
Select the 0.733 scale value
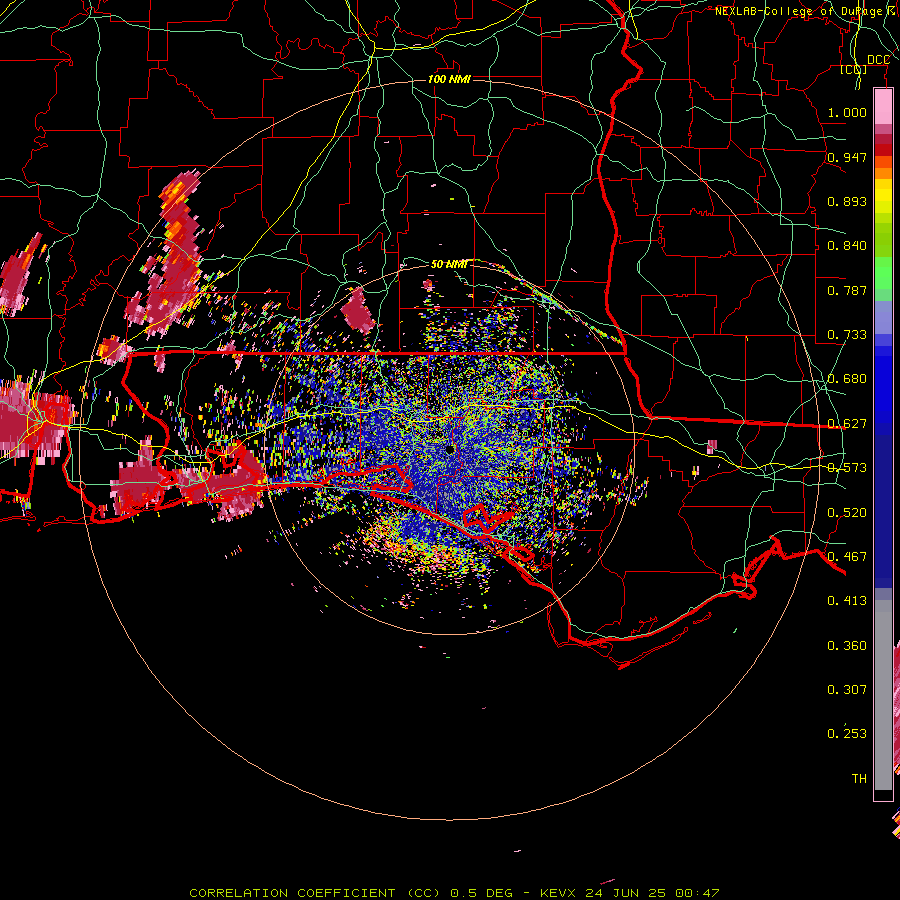pos(847,335)
